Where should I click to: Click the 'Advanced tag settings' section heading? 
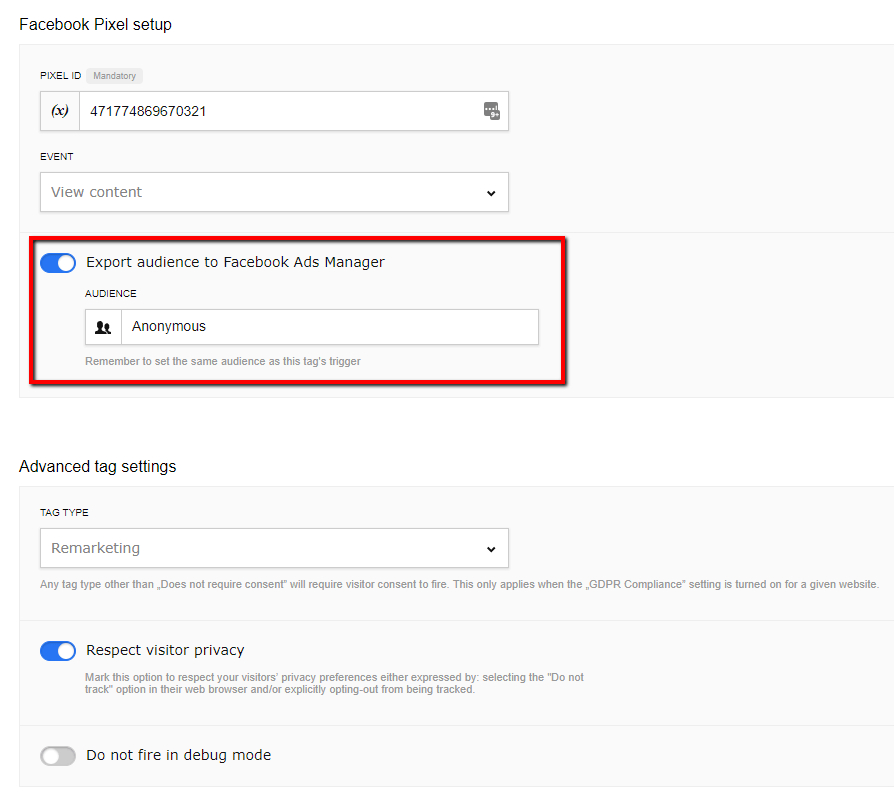coord(97,466)
